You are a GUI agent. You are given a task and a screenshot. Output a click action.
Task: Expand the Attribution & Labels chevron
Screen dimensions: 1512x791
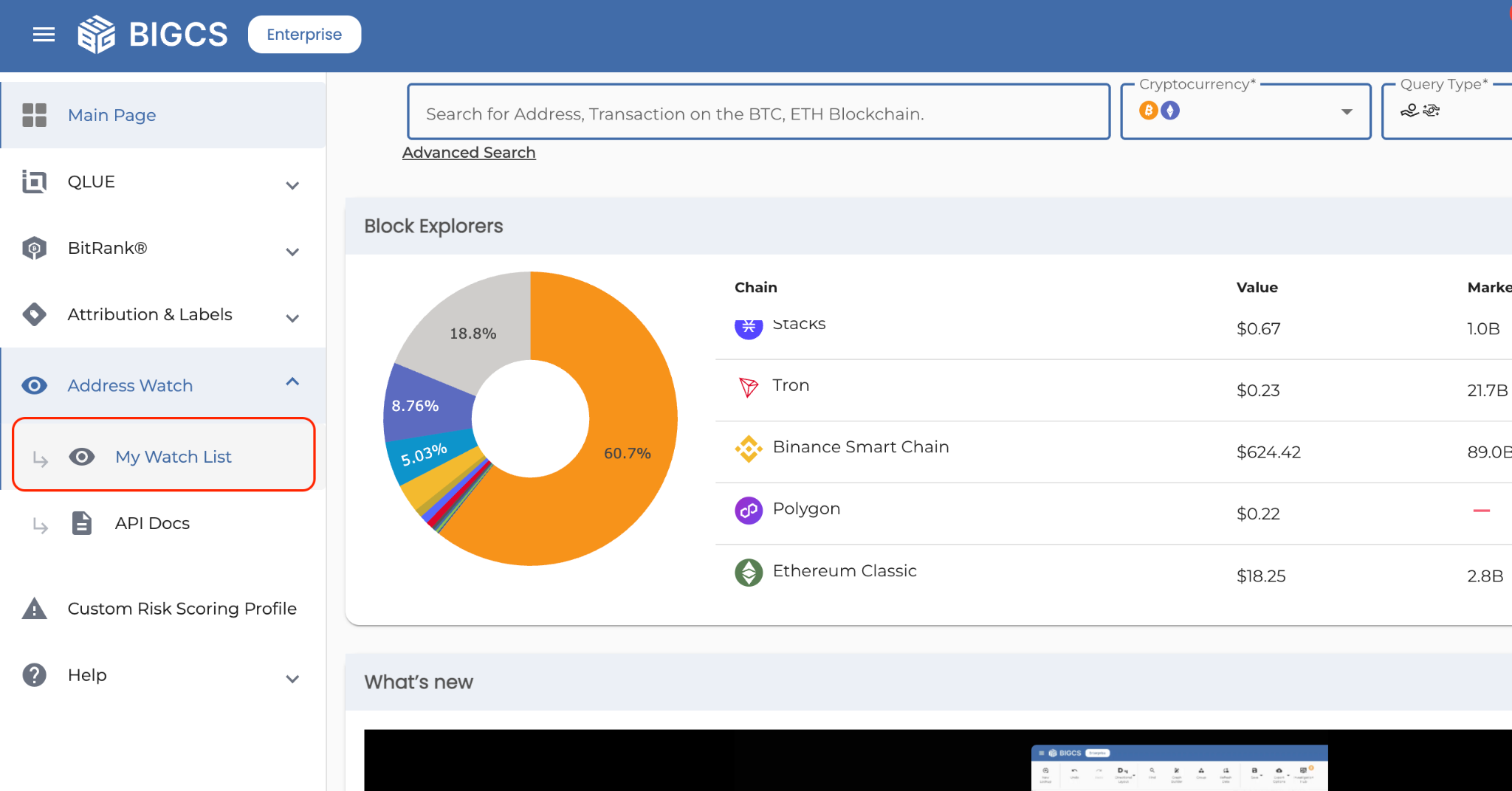pos(292,318)
